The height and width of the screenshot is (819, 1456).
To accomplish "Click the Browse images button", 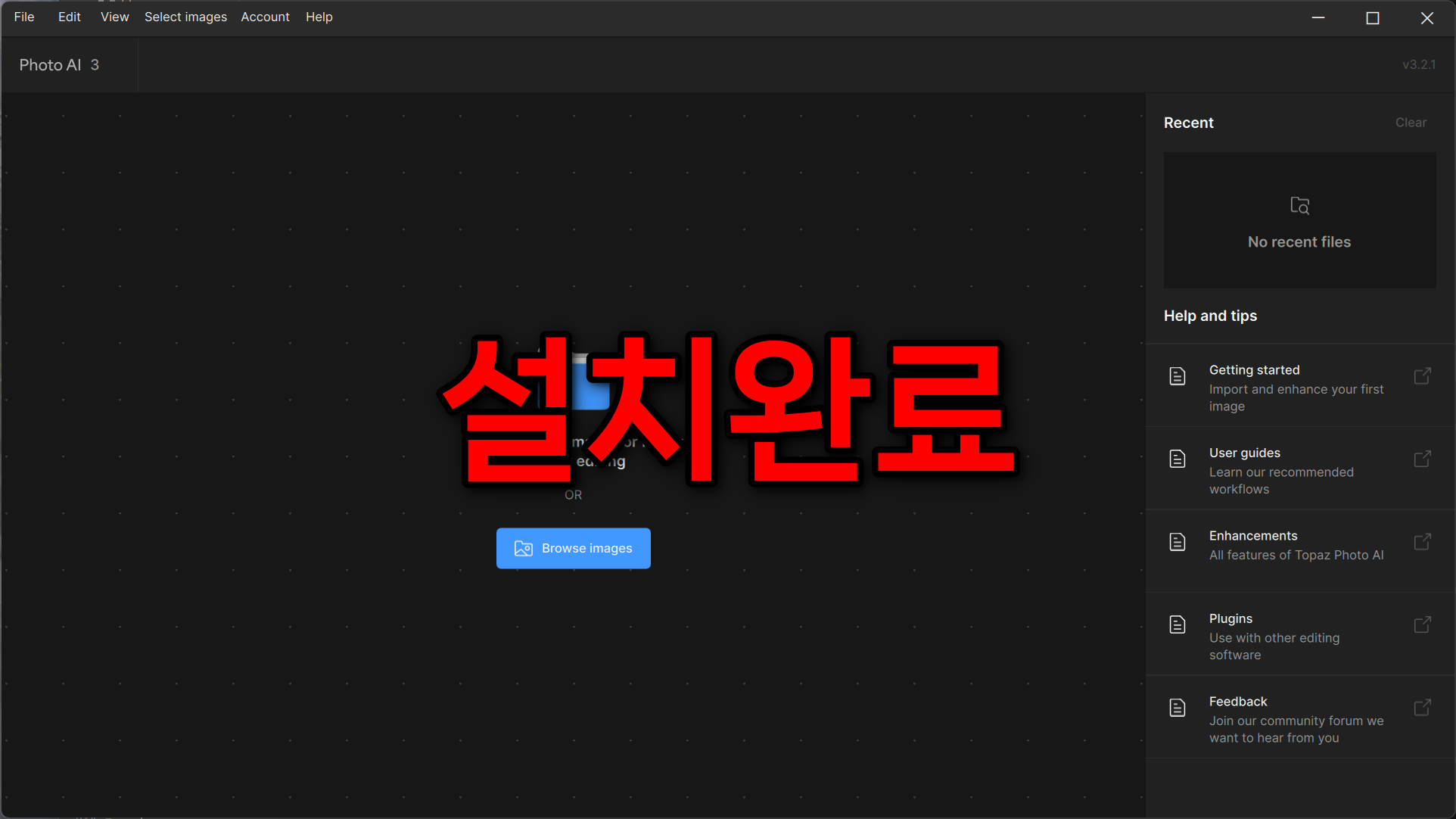I will 573,548.
